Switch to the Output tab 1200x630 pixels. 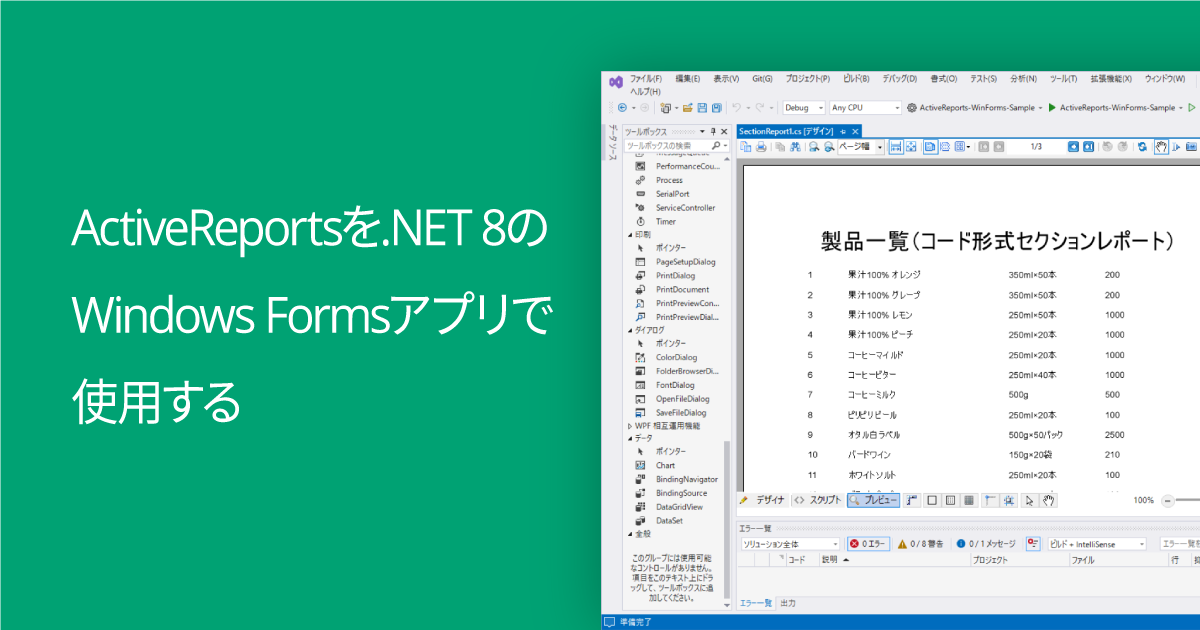pyautogui.click(x=788, y=603)
